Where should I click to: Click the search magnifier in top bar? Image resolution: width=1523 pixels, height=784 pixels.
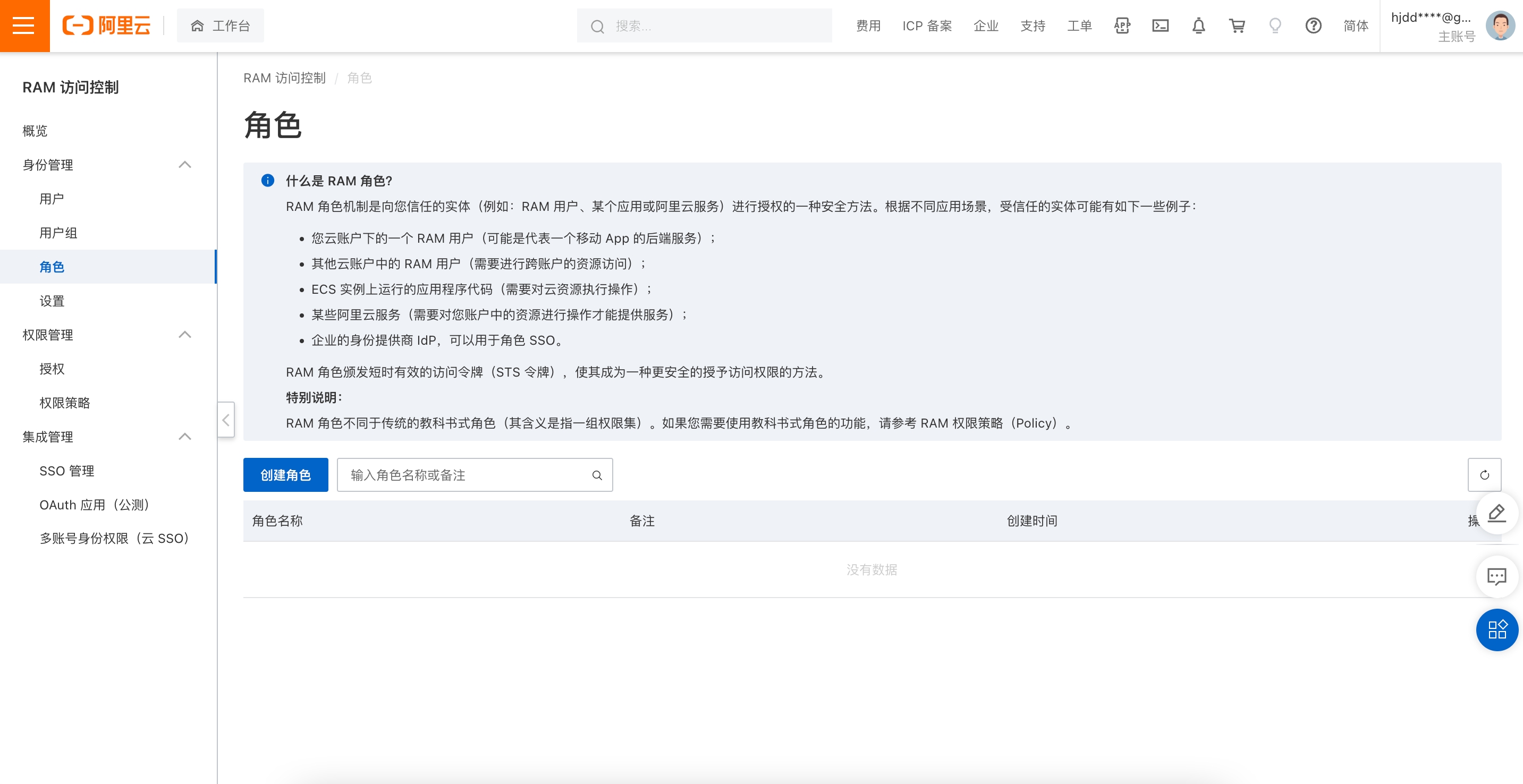click(597, 26)
